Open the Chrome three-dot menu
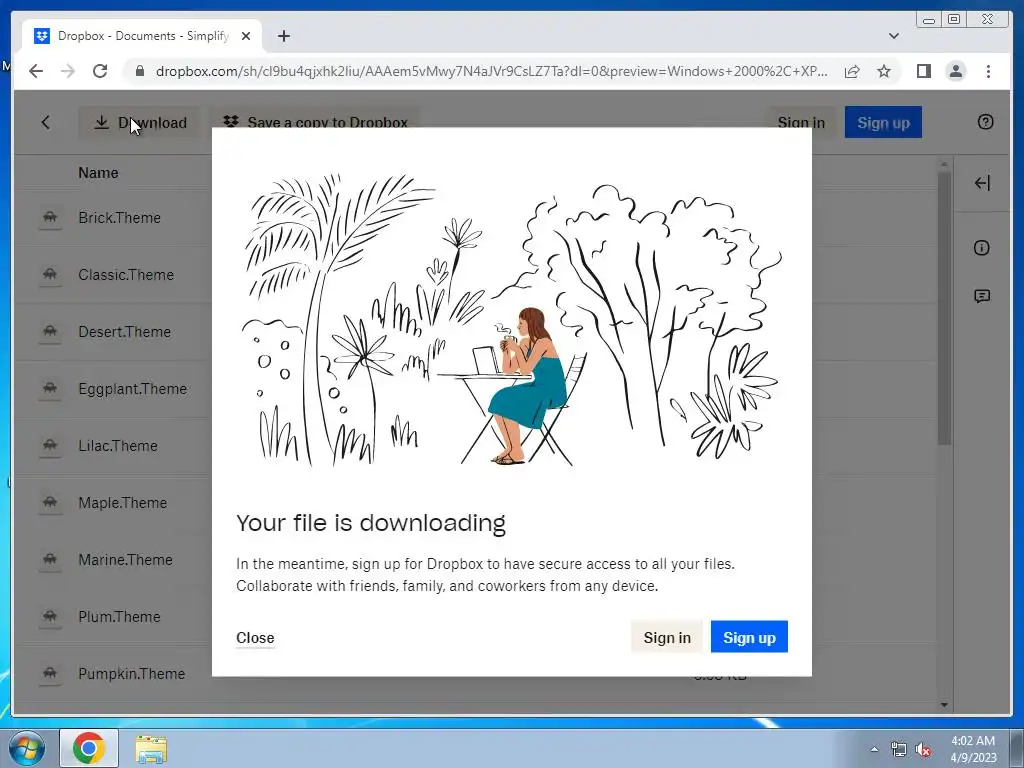This screenshot has width=1024, height=768. point(988,71)
